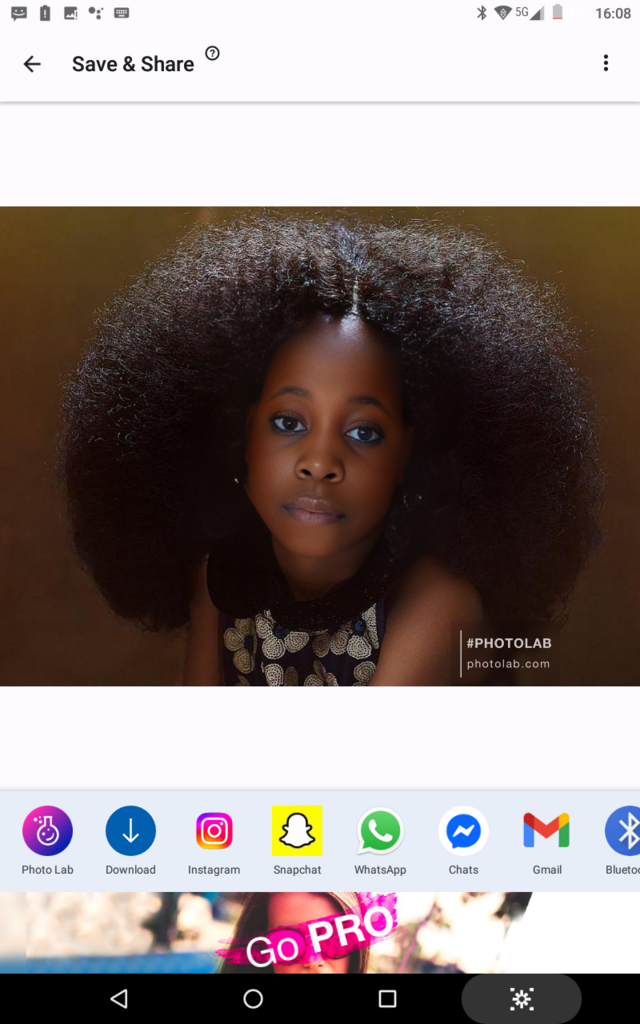Tap the photolab.com text on the photo
The image size is (640, 1024).
(508, 664)
